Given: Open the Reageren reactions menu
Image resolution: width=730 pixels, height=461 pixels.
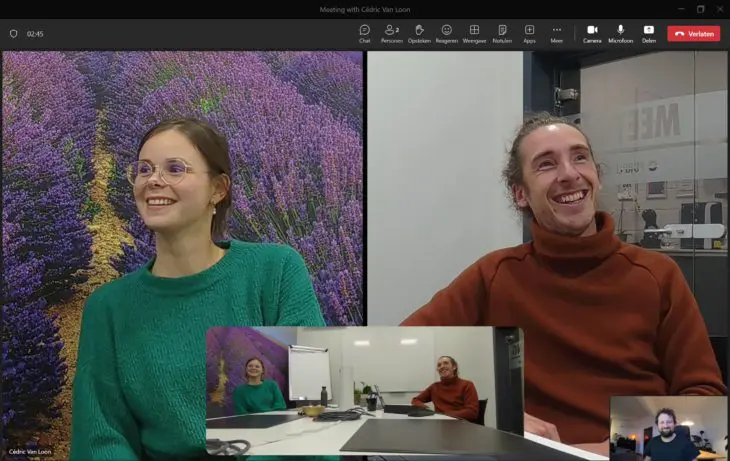Looking at the screenshot, I should pos(446,33).
